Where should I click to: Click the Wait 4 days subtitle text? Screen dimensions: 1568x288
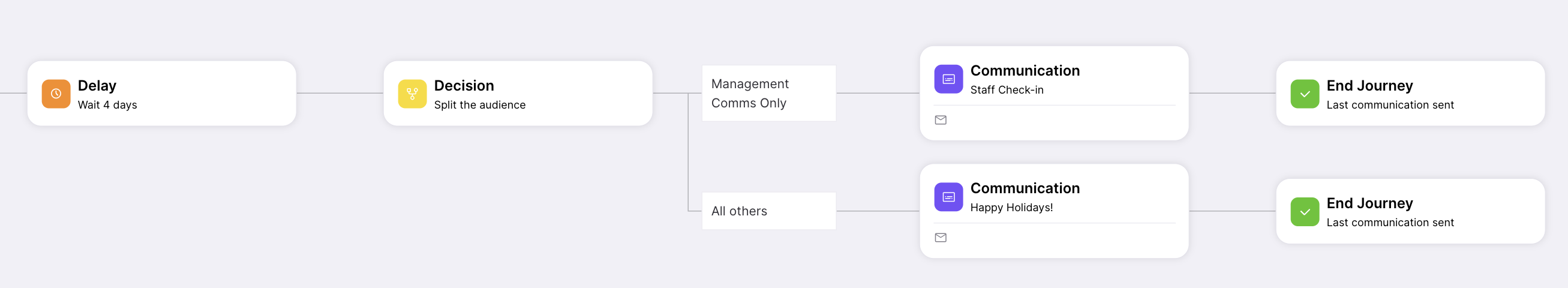[x=107, y=105]
